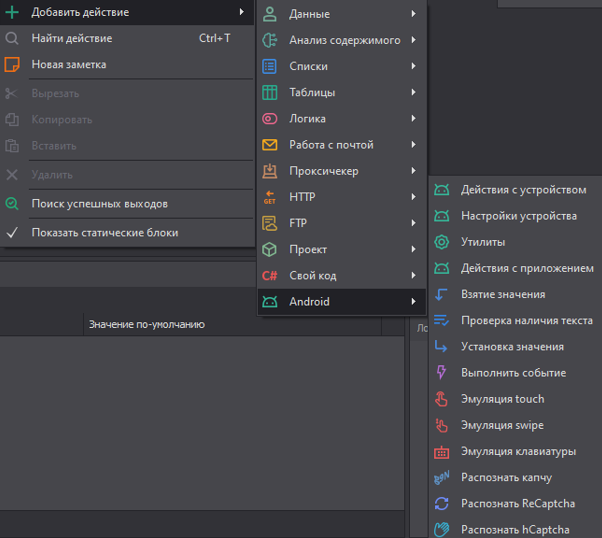Click the FTP cloud file icon
Screen dimensions: 602x538
(270, 223)
